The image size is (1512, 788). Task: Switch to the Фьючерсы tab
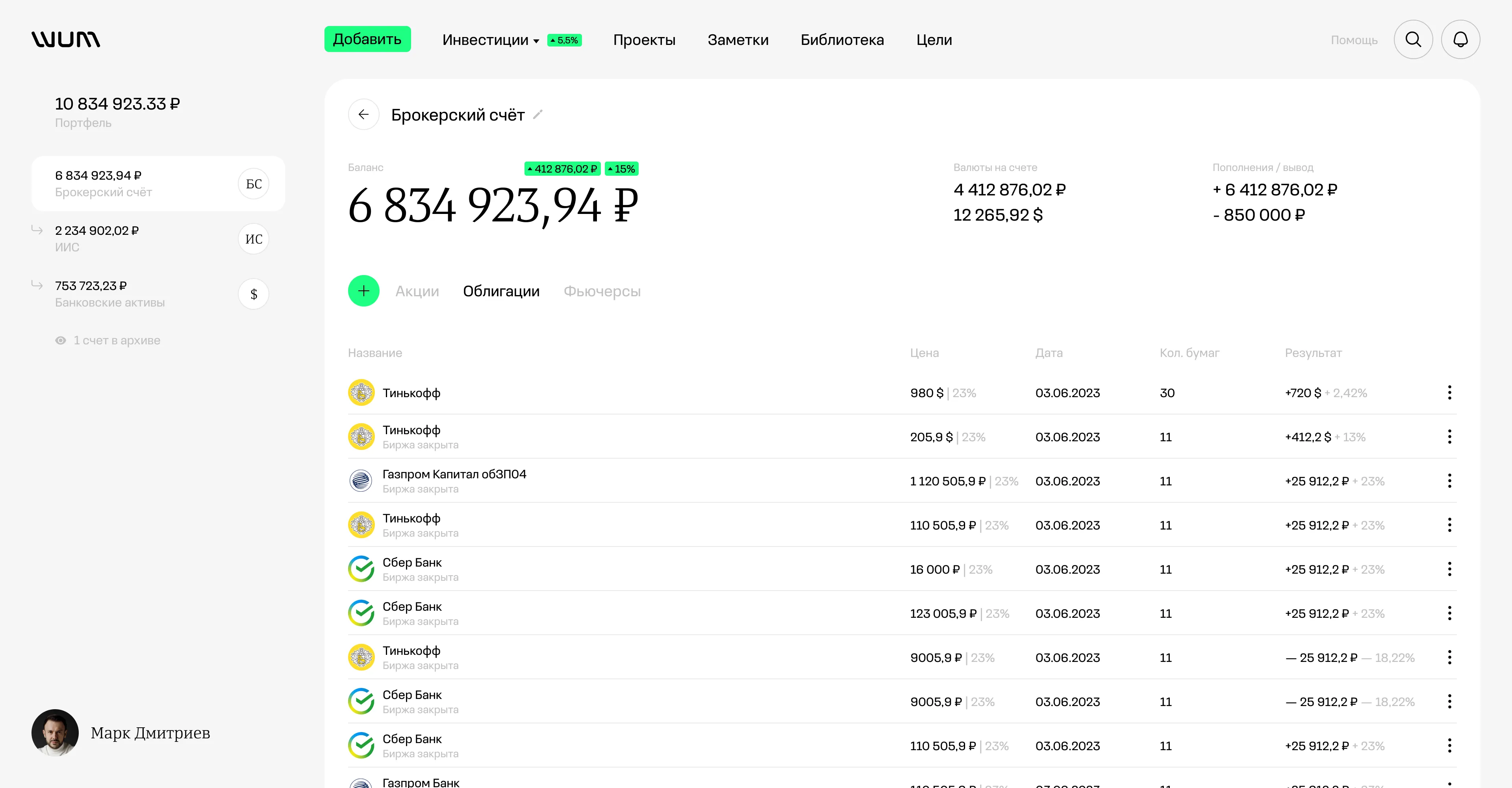pos(602,291)
